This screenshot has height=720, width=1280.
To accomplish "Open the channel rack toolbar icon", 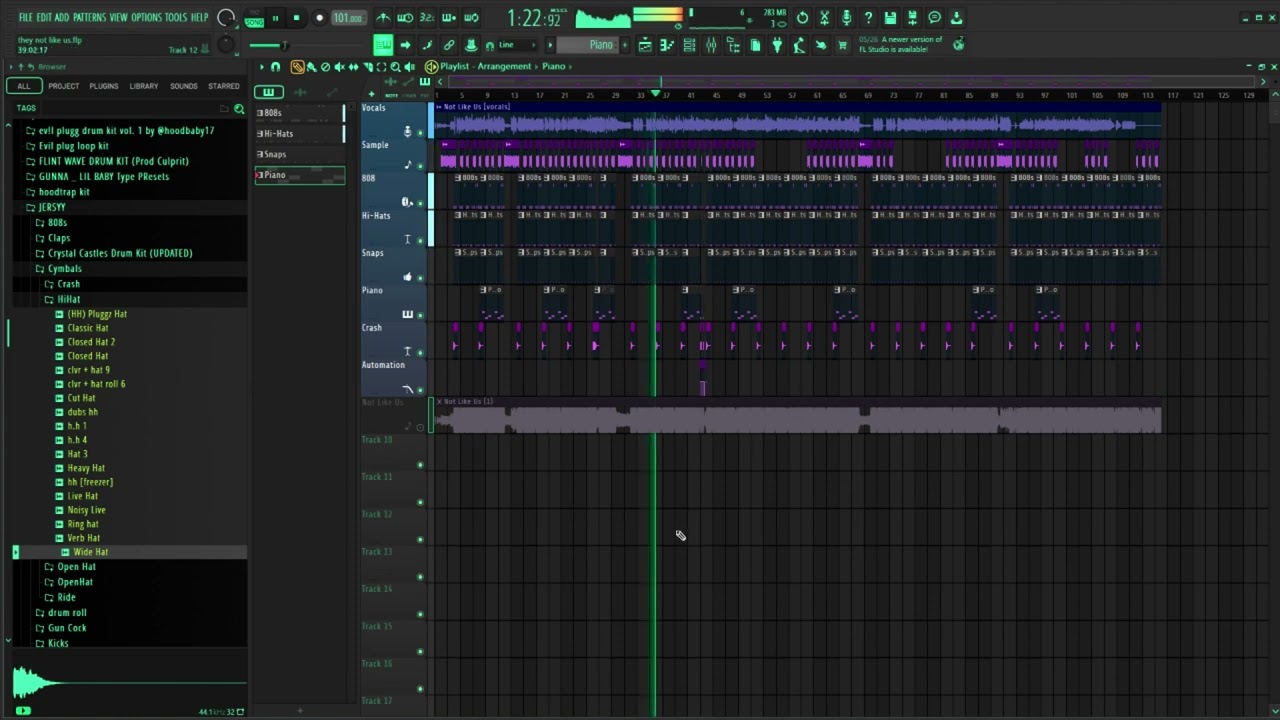I will pyautogui.click(x=689, y=45).
